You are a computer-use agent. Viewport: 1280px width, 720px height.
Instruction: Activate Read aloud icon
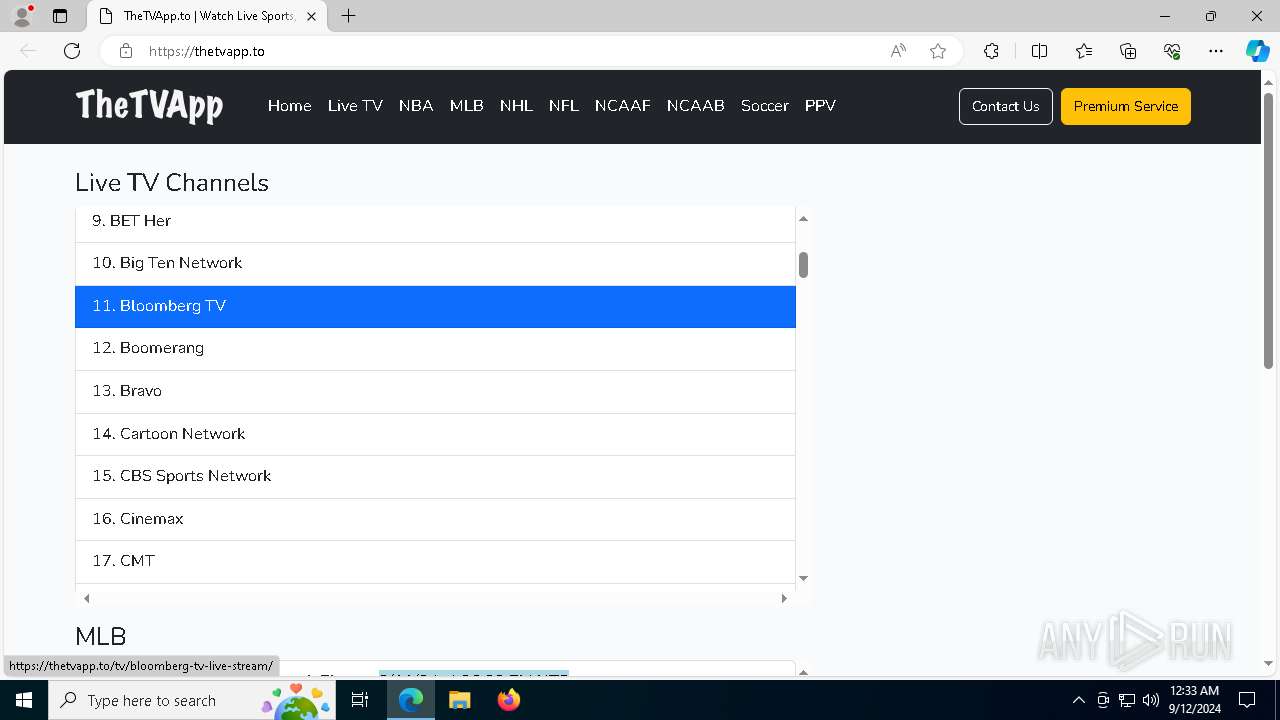898,51
